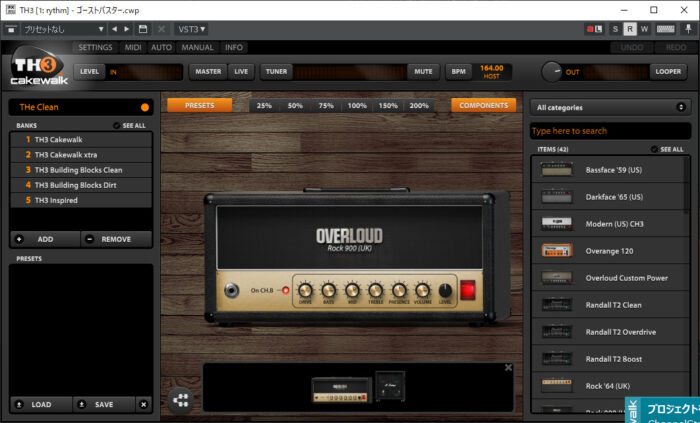Screen dimensions: 700x423
Task: Click the X icon beside SAVE
Action: click(x=143, y=405)
